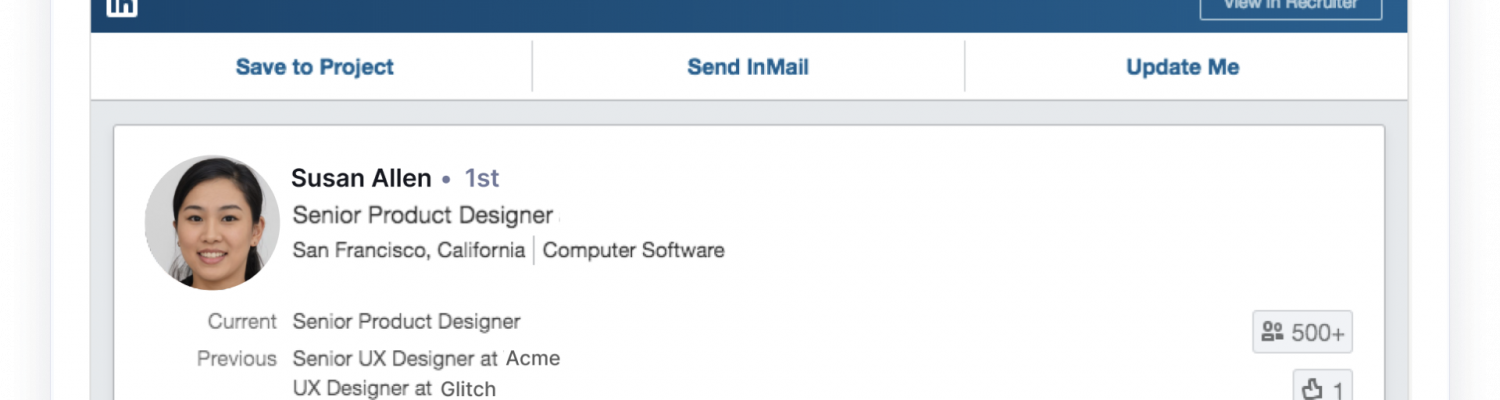Click the thumbs-up endorsements icon
Viewport: 1500px width, 400px height.
1312,388
